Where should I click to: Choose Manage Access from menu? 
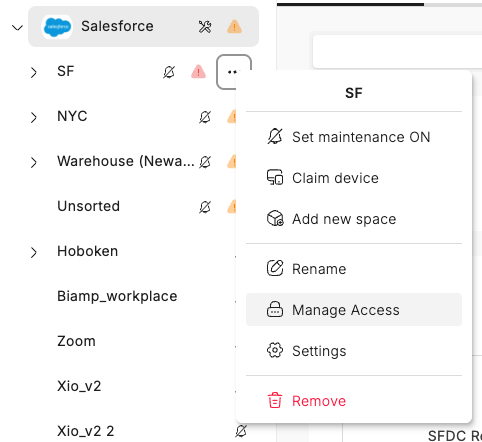pyautogui.click(x=354, y=310)
